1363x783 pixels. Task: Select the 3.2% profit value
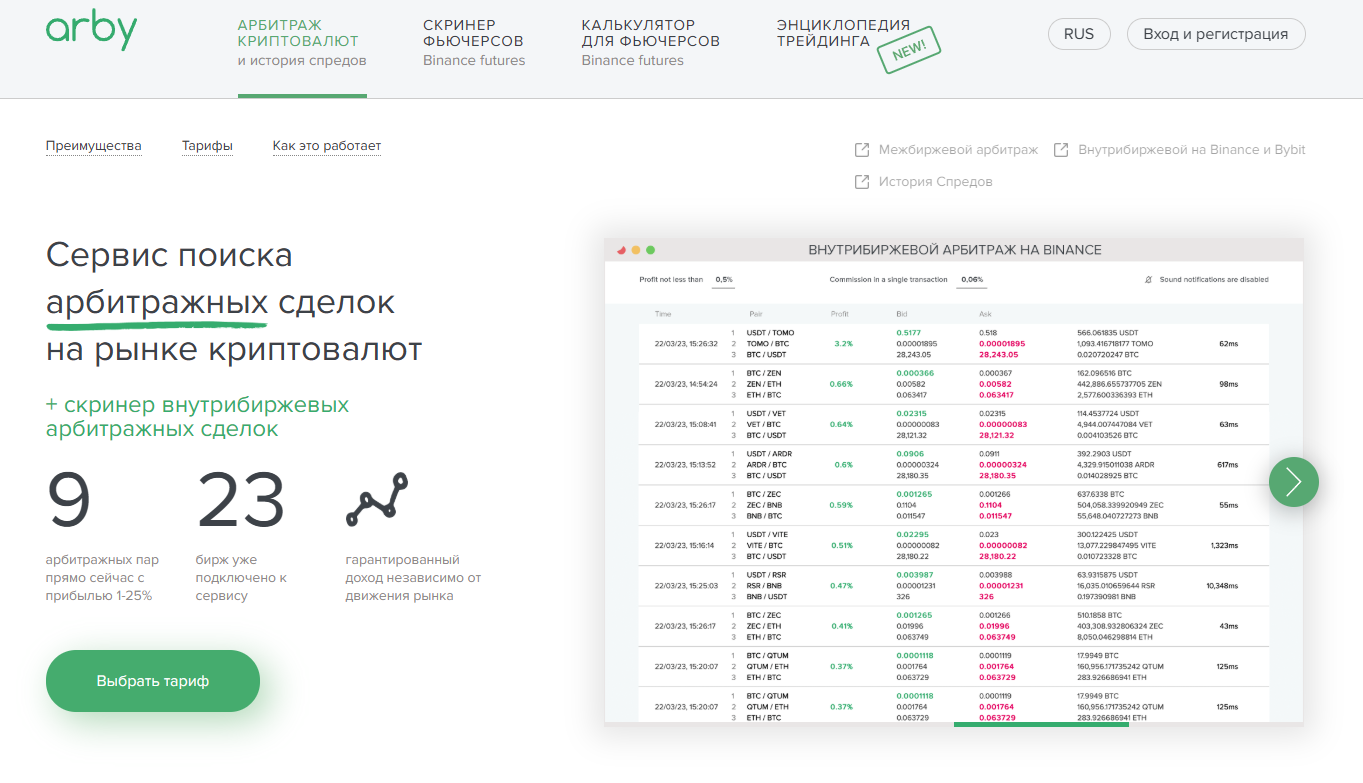(x=843, y=343)
